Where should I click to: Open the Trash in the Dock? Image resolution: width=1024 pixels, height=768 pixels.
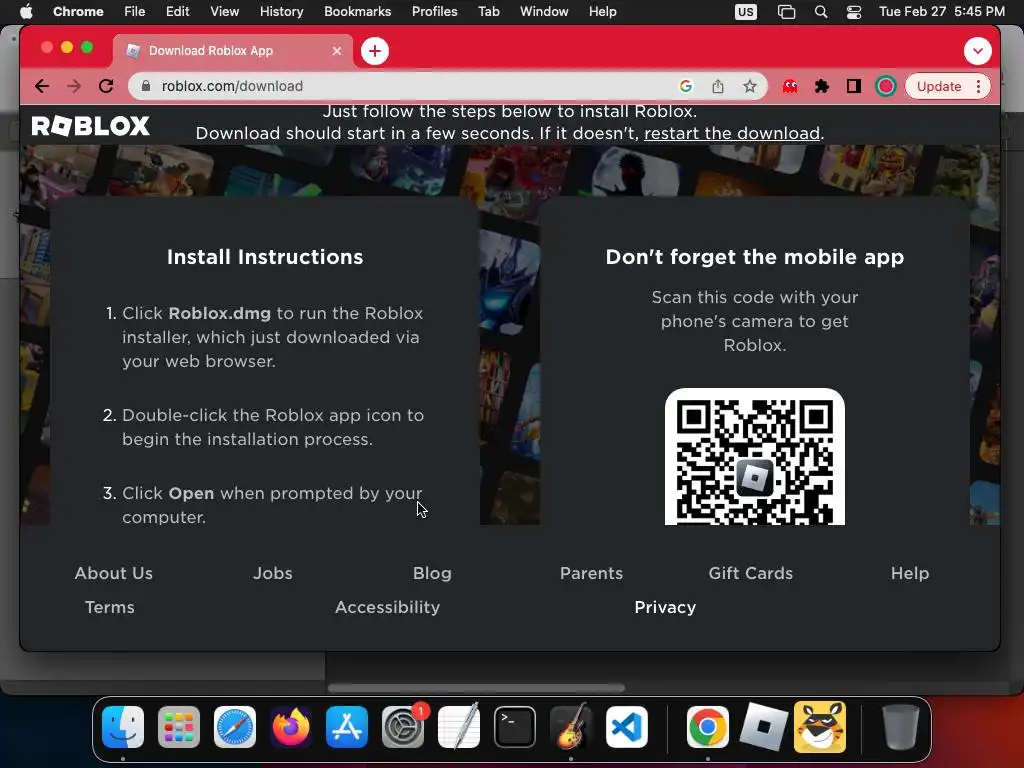click(x=900, y=727)
